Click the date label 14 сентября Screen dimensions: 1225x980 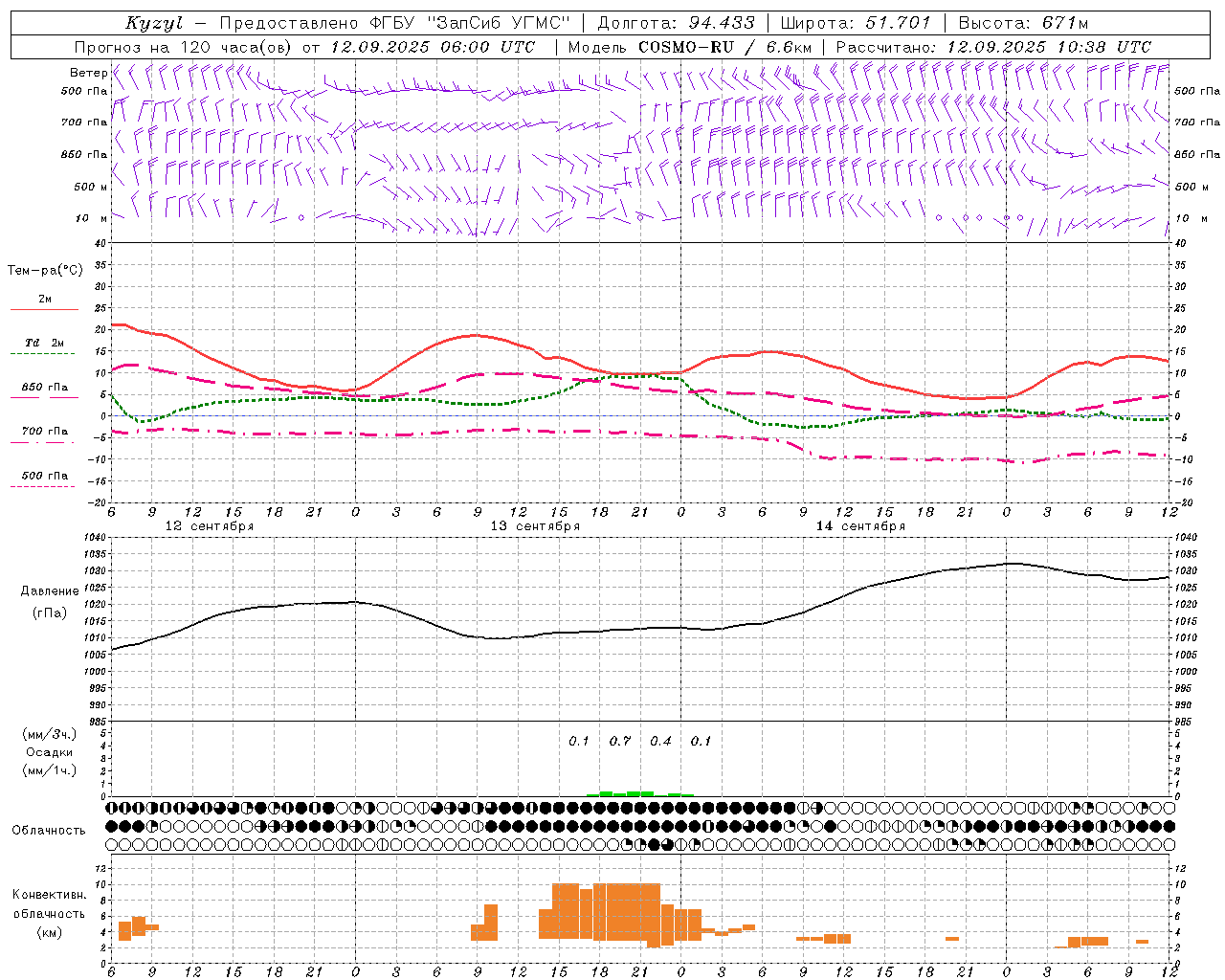tap(860, 525)
